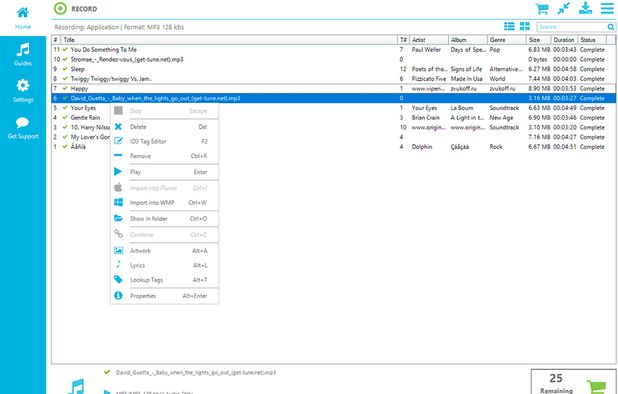Screen dimensions: 618x394
Task: Click the La Boum album cell
Action: [462, 108]
